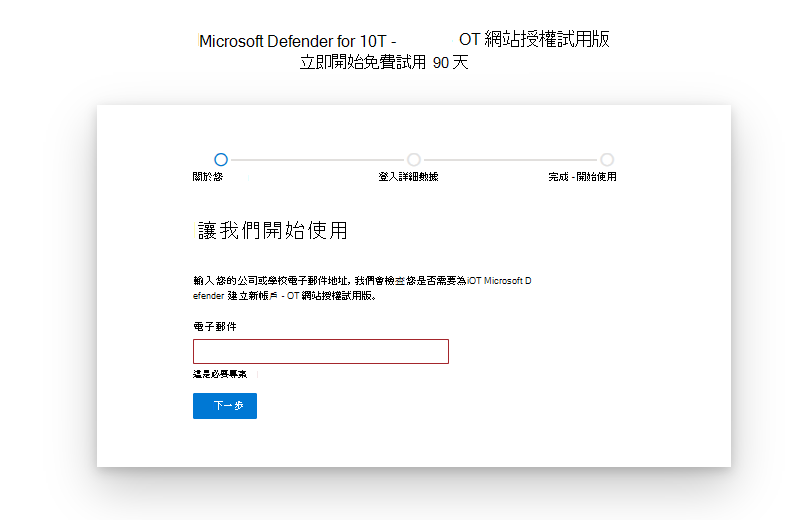This screenshot has width=795, height=520.
Task: Click the 下一步 next button
Action: [x=225, y=405]
